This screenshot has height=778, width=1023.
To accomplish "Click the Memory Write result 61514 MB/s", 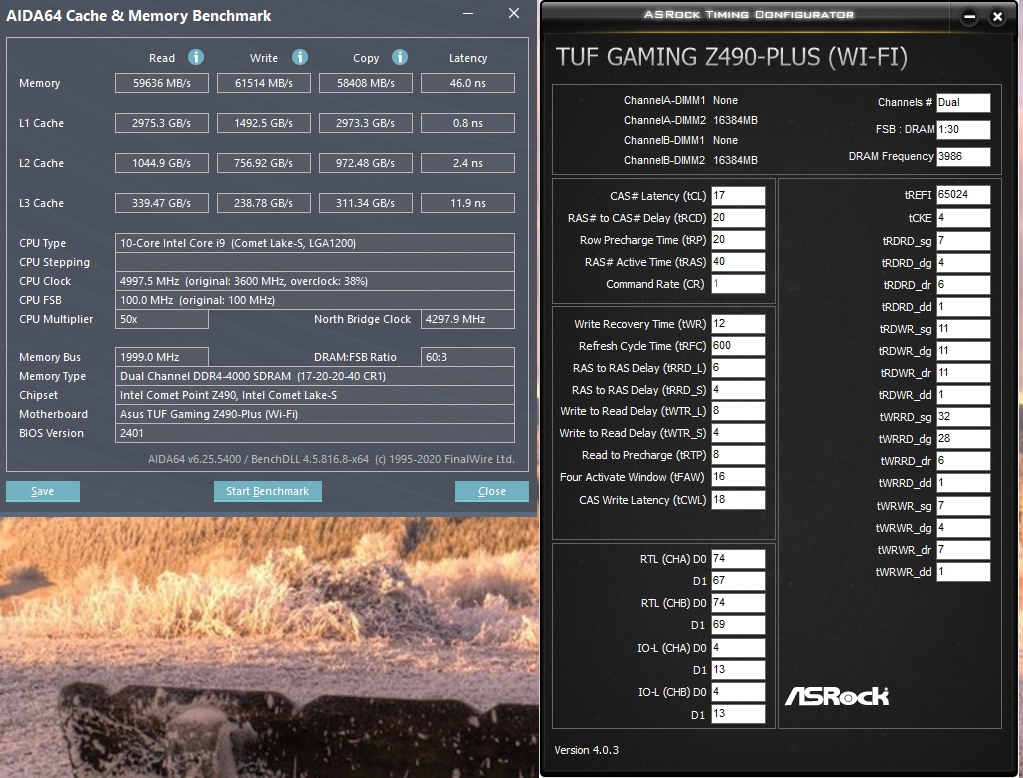I will 264,83.
